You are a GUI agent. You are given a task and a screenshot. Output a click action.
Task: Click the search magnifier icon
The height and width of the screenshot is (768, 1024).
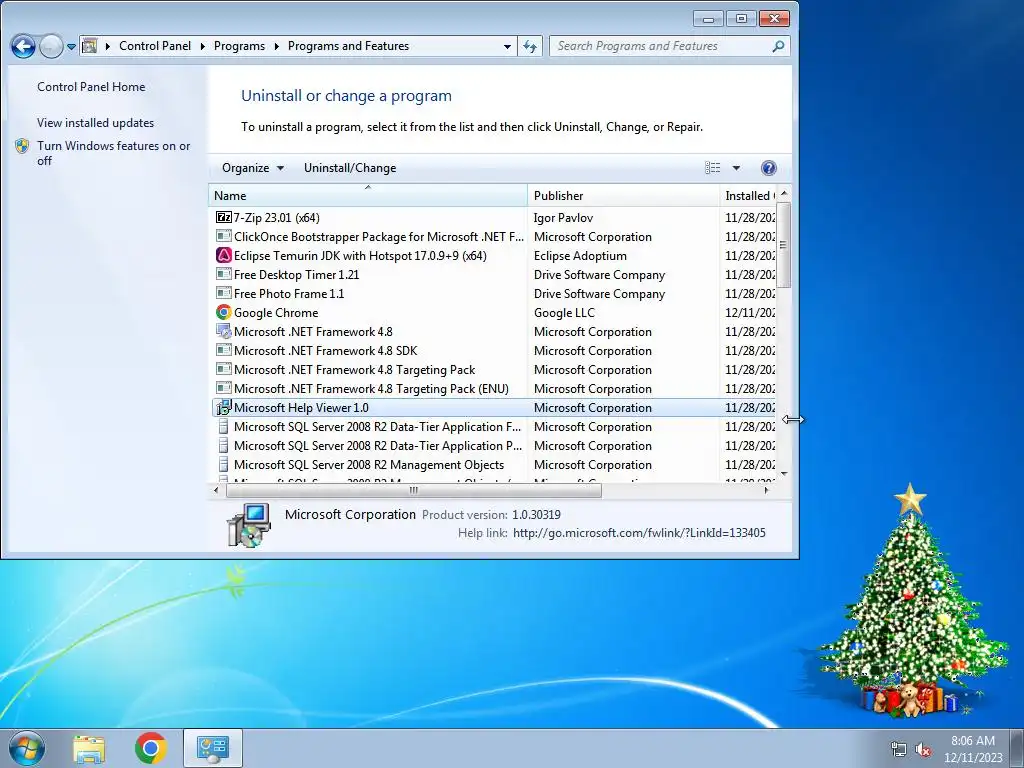[778, 46]
